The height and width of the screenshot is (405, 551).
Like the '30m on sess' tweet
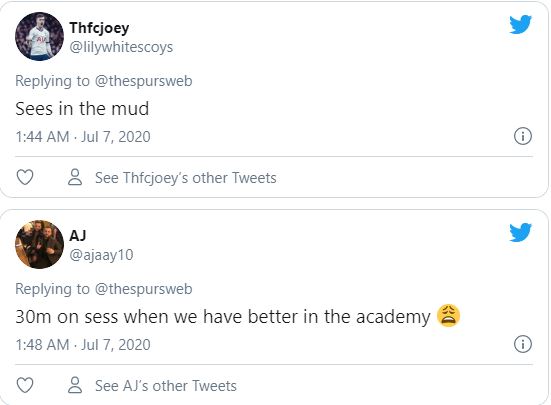(x=25, y=385)
